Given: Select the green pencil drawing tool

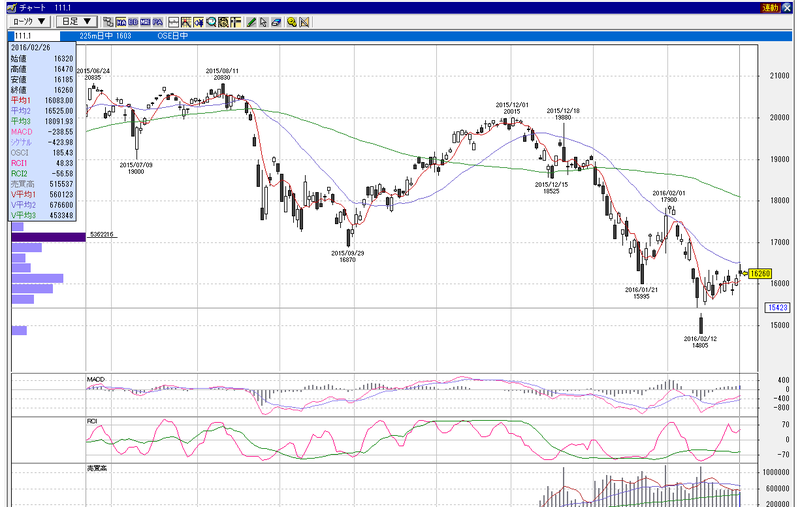Looking at the screenshot, I should 251,22.
